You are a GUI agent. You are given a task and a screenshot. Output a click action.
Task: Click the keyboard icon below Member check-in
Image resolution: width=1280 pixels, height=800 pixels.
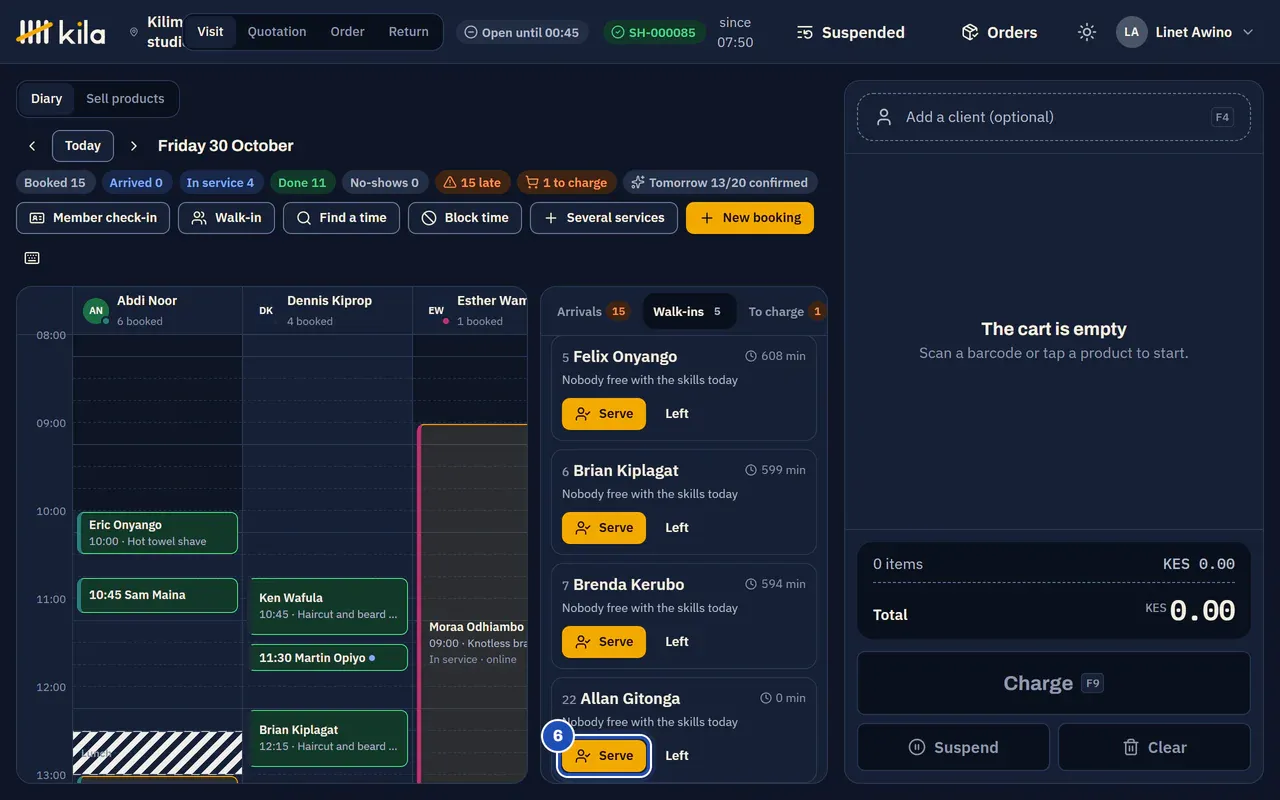tap(32, 258)
